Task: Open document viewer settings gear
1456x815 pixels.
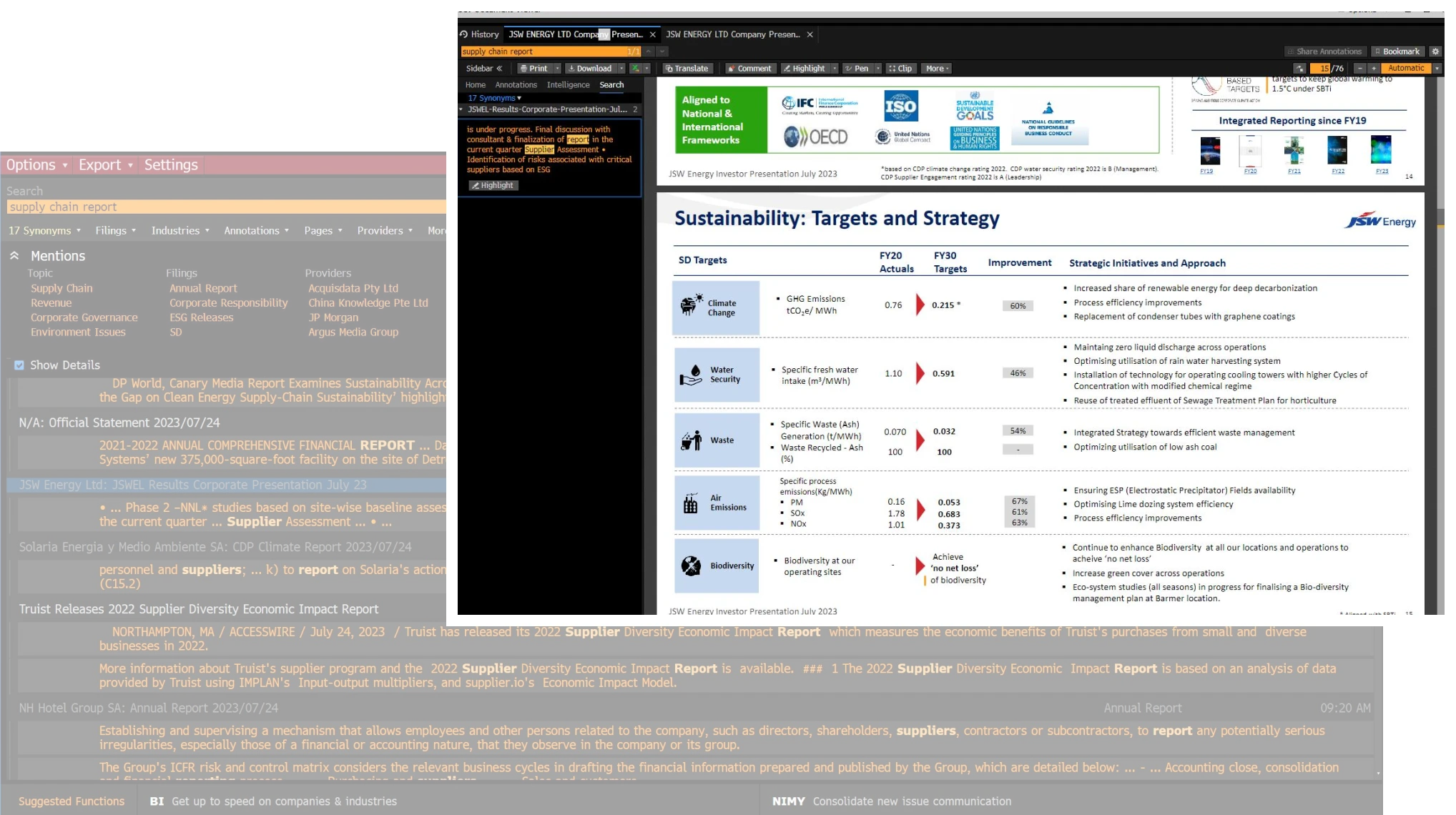Action: click(1435, 51)
